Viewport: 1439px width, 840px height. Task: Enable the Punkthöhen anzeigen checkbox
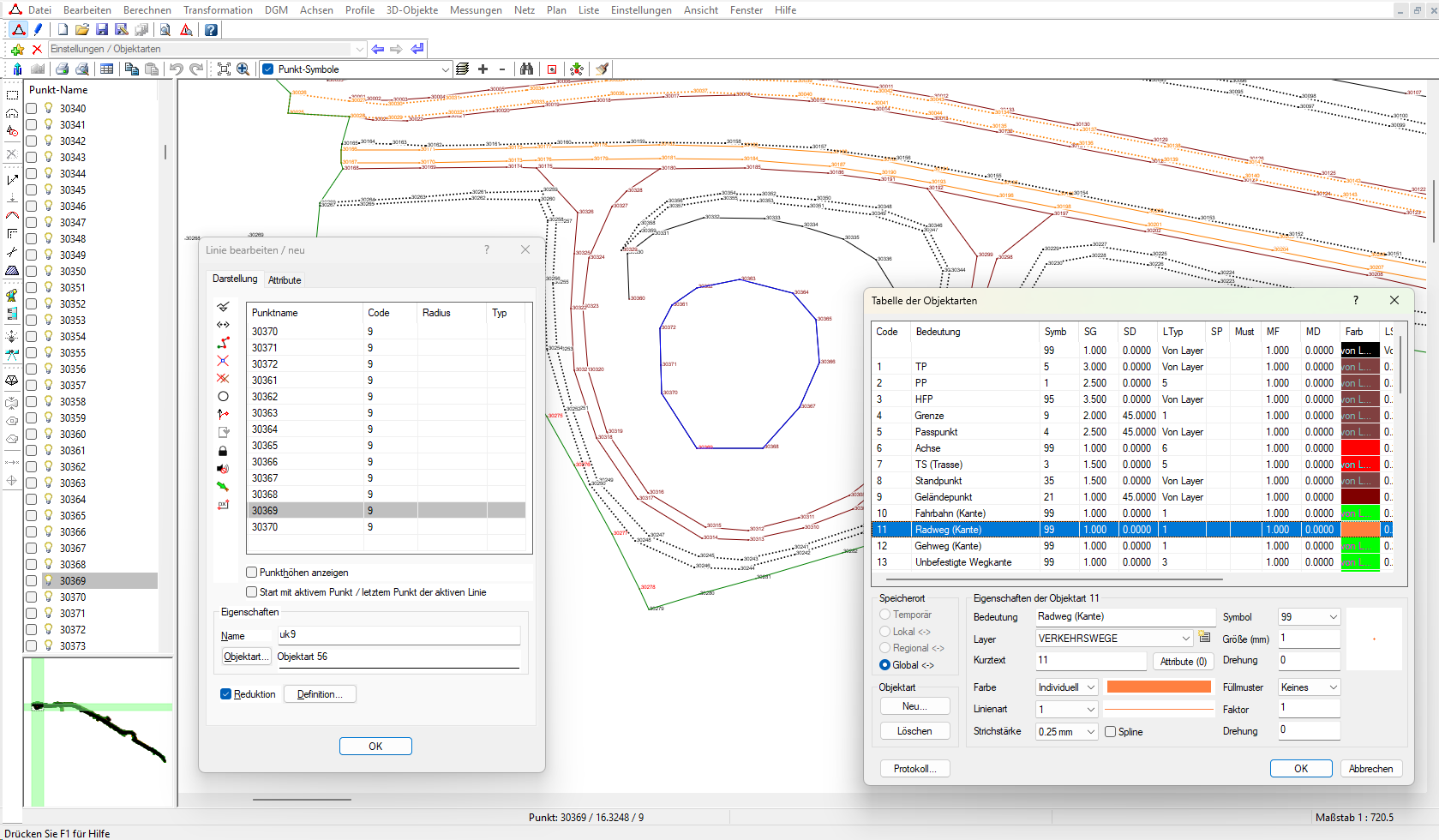point(252,573)
